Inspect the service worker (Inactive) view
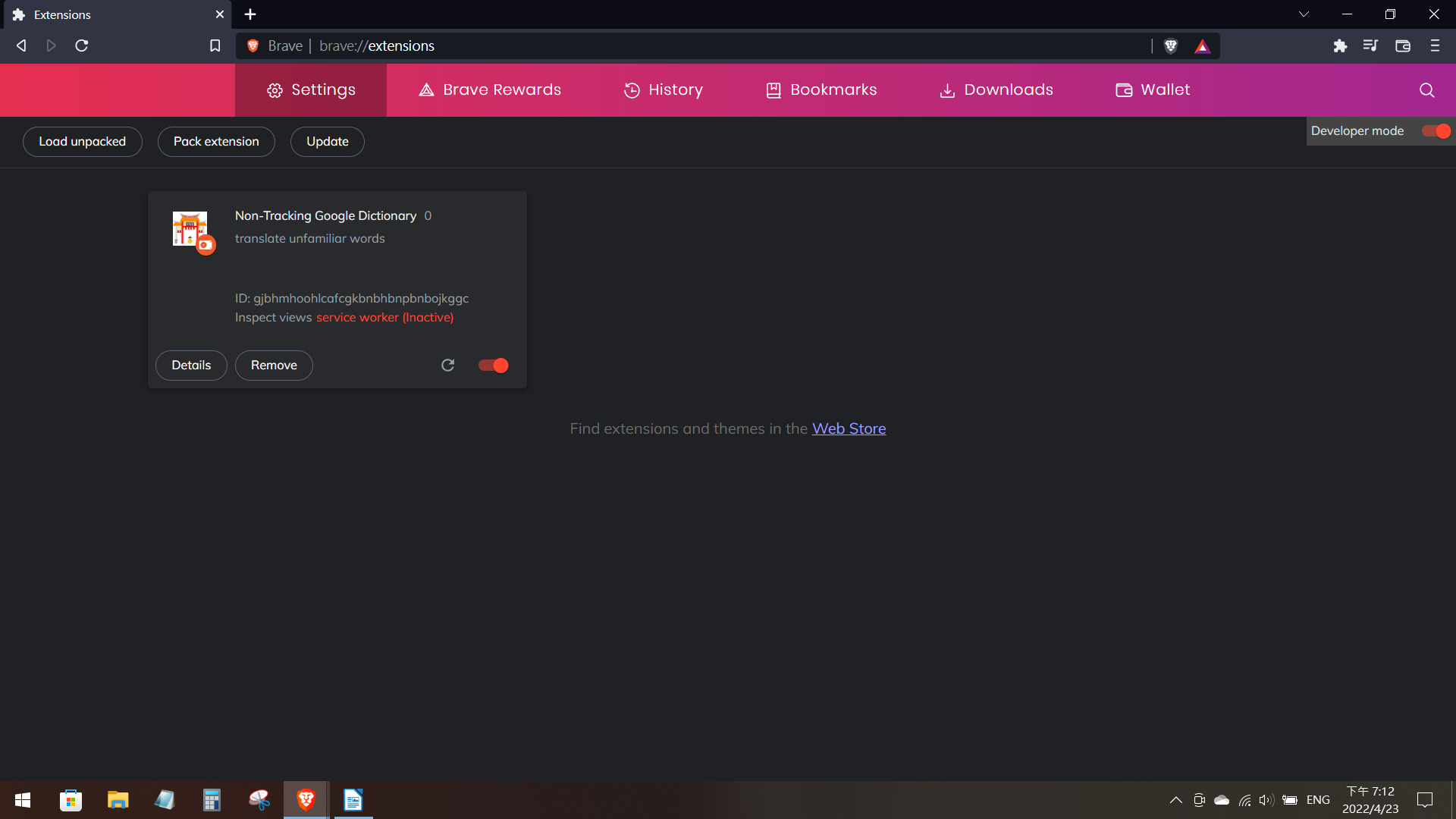 tap(384, 318)
